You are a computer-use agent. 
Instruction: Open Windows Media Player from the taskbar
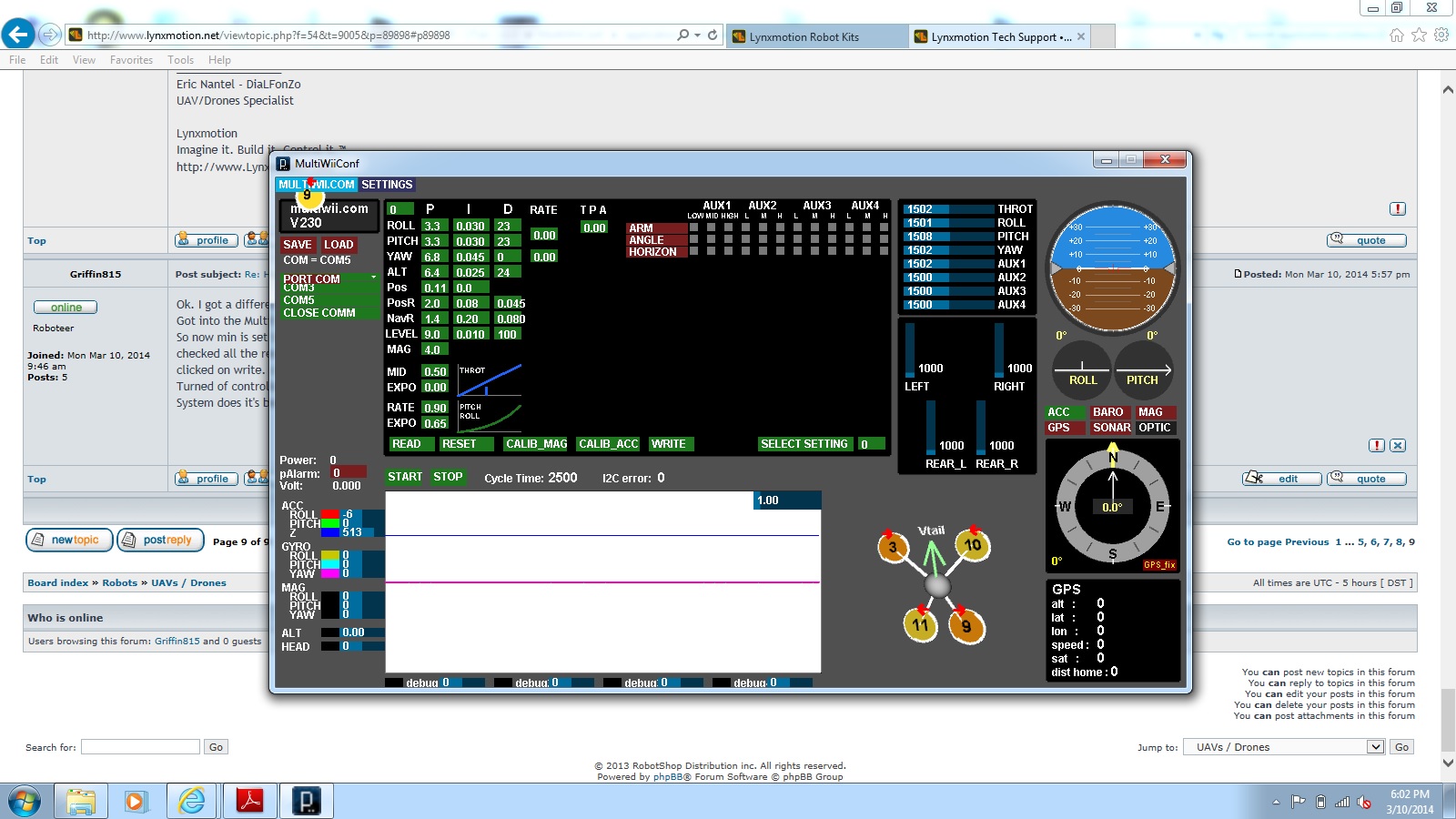[x=136, y=801]
